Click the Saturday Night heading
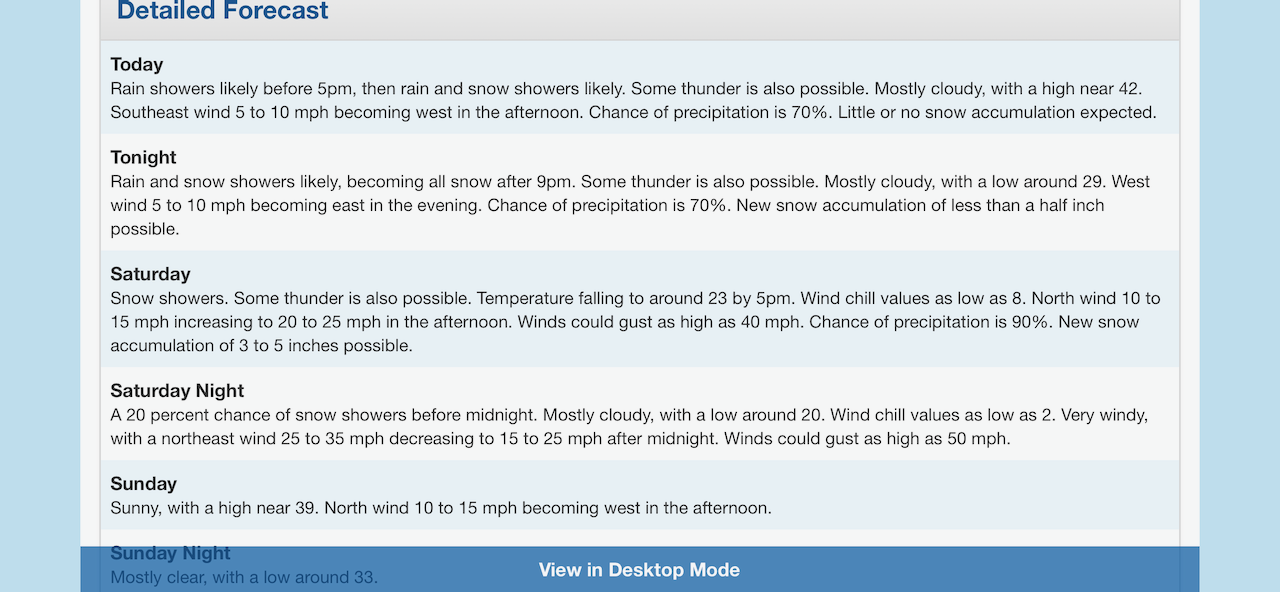This screenshot has height=592, width=1280. click(177, 391)
